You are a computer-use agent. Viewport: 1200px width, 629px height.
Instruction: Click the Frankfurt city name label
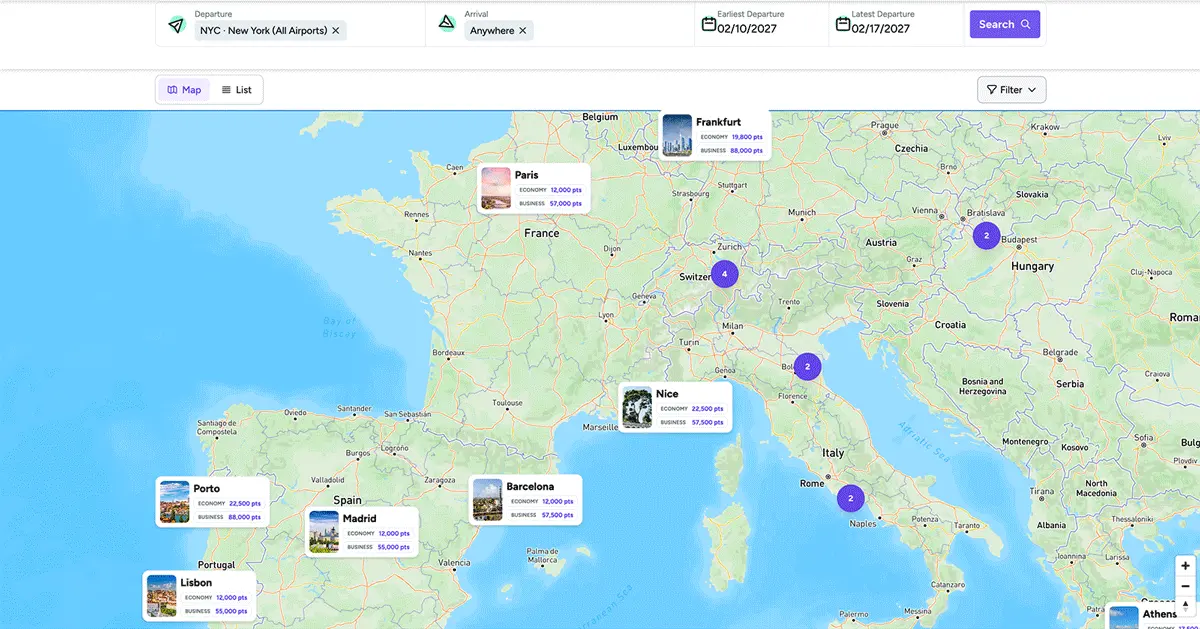point(719,122)
